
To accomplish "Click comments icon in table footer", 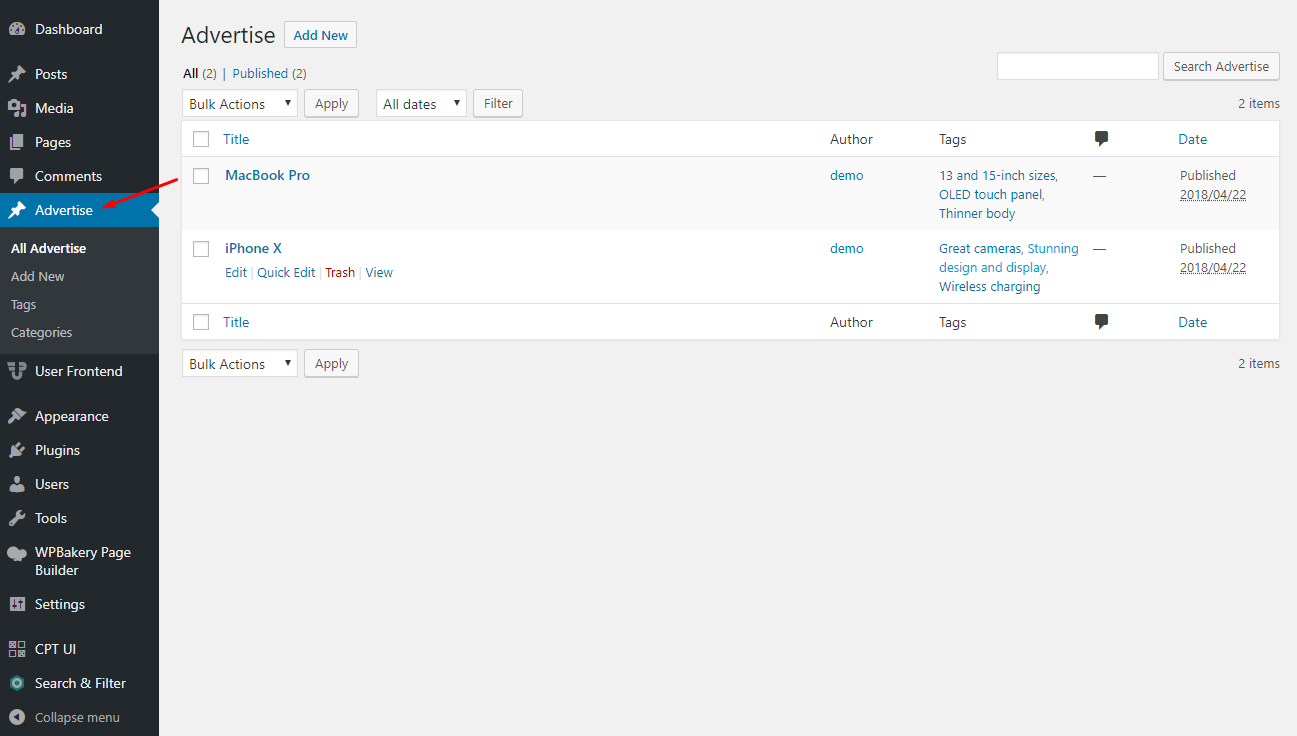I will (1101, 322).
